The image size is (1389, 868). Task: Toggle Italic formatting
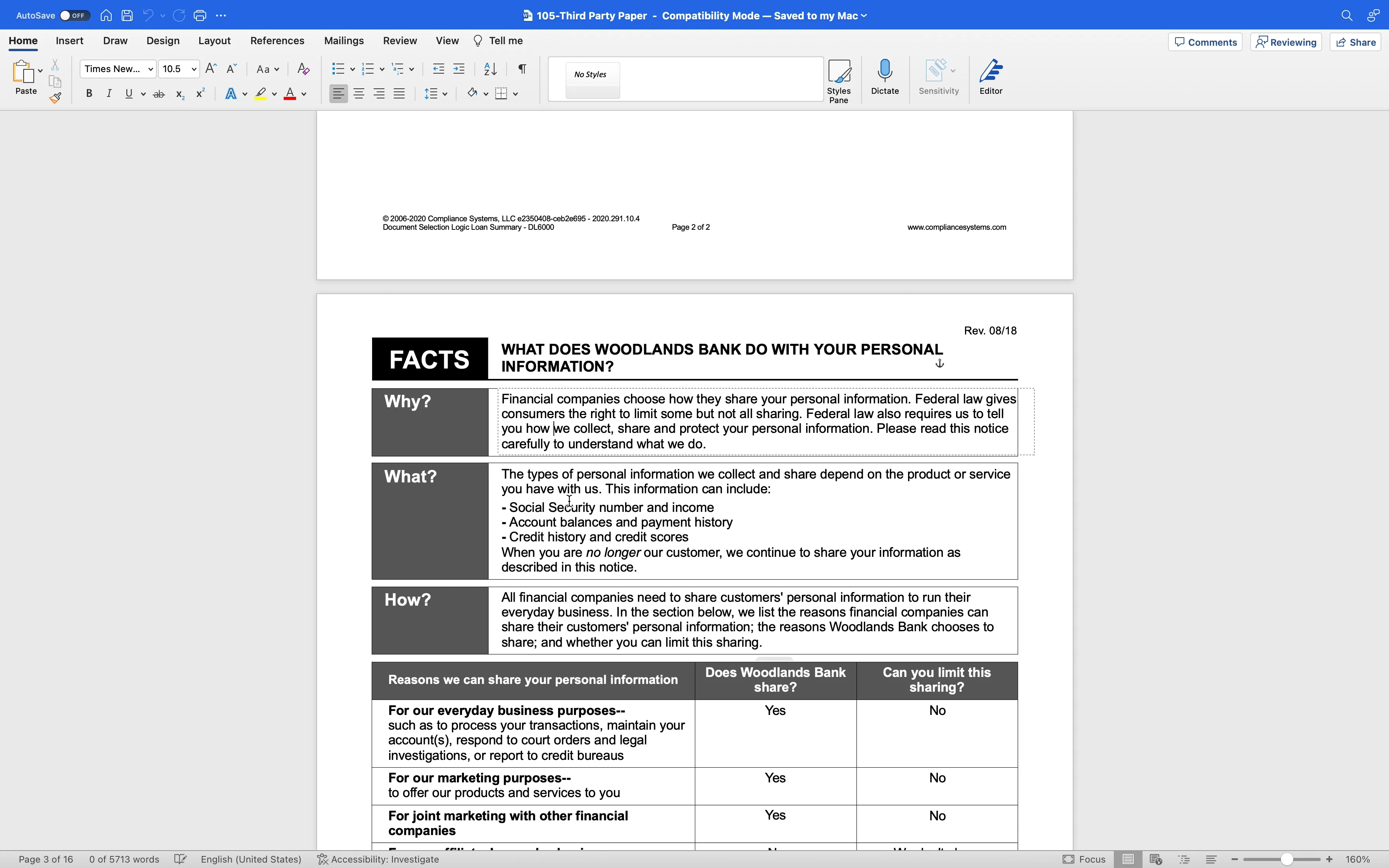click(x=109, y=93)
